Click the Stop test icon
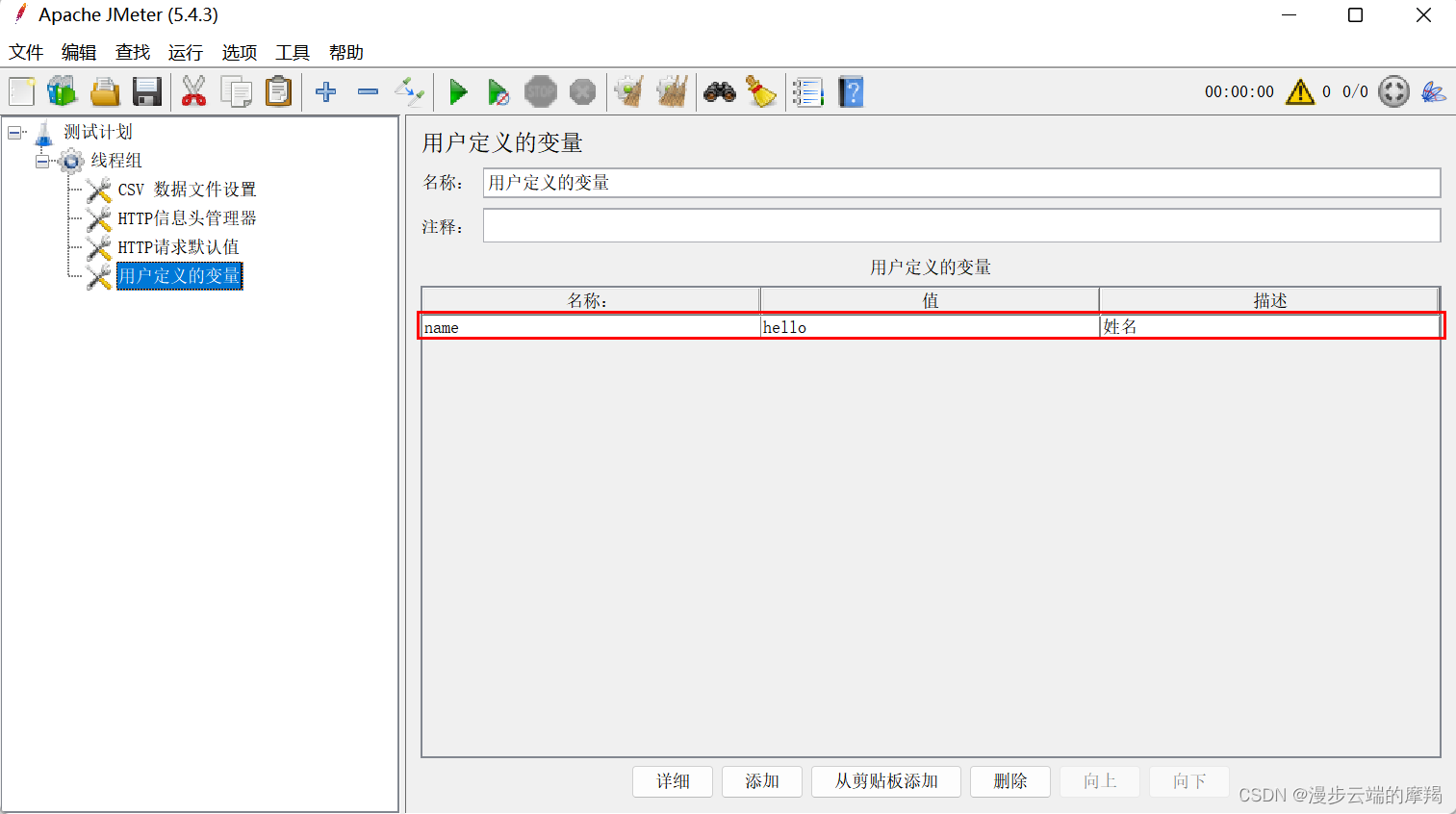Image resolution: width=1456 pixels, height=814 pixels. (x=541, y=92)
